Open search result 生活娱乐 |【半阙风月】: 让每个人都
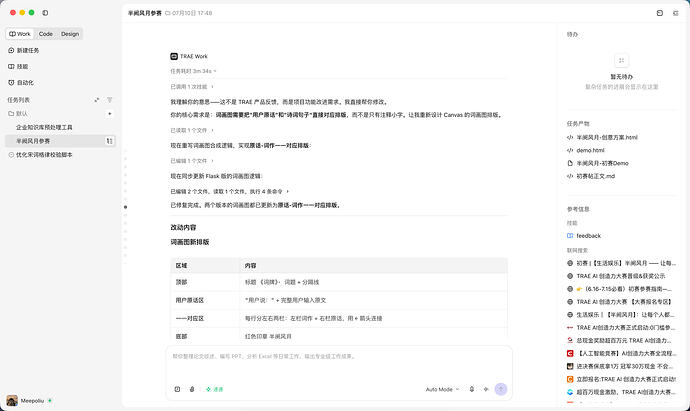 [x=621, y=315]
